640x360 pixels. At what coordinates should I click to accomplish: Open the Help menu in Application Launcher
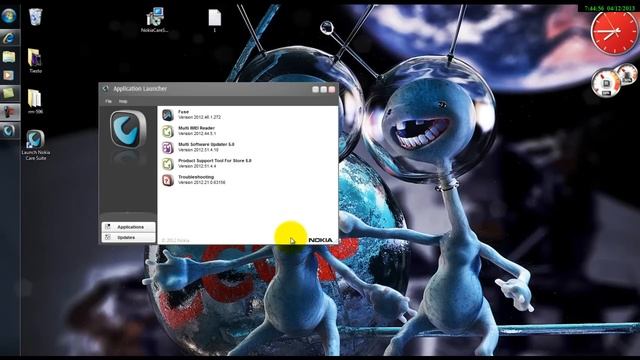point(123,101)
